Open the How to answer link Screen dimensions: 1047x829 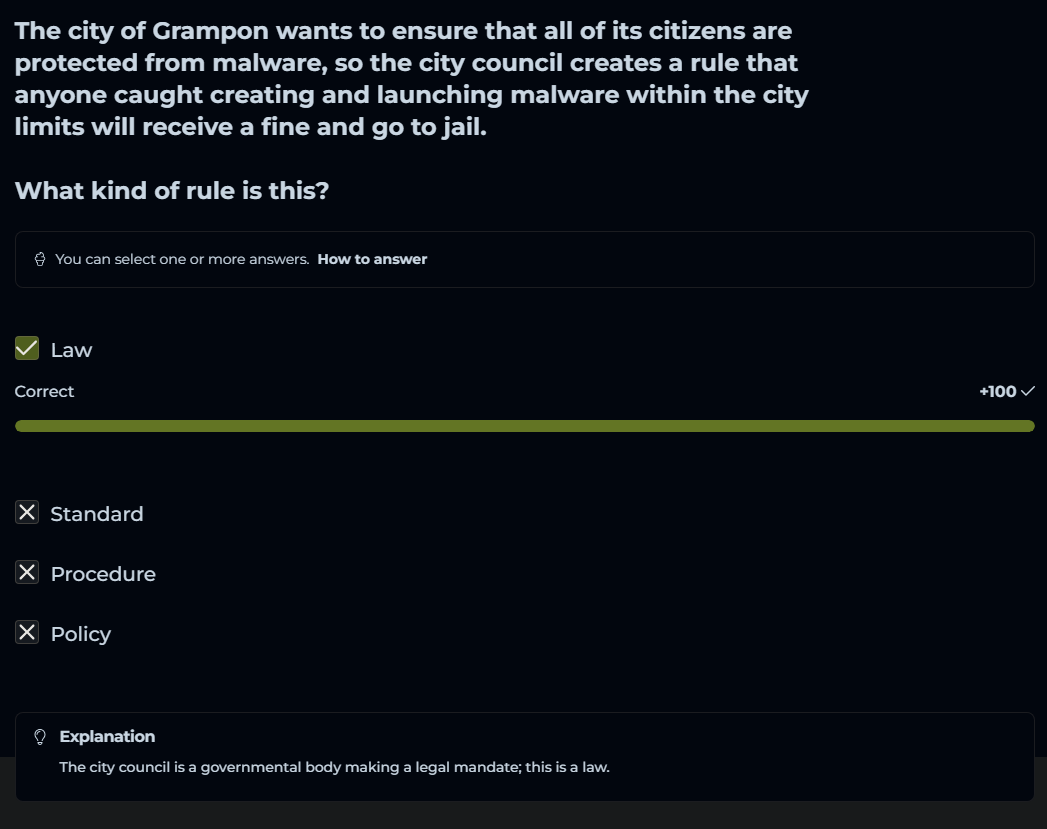coord(372,259)
